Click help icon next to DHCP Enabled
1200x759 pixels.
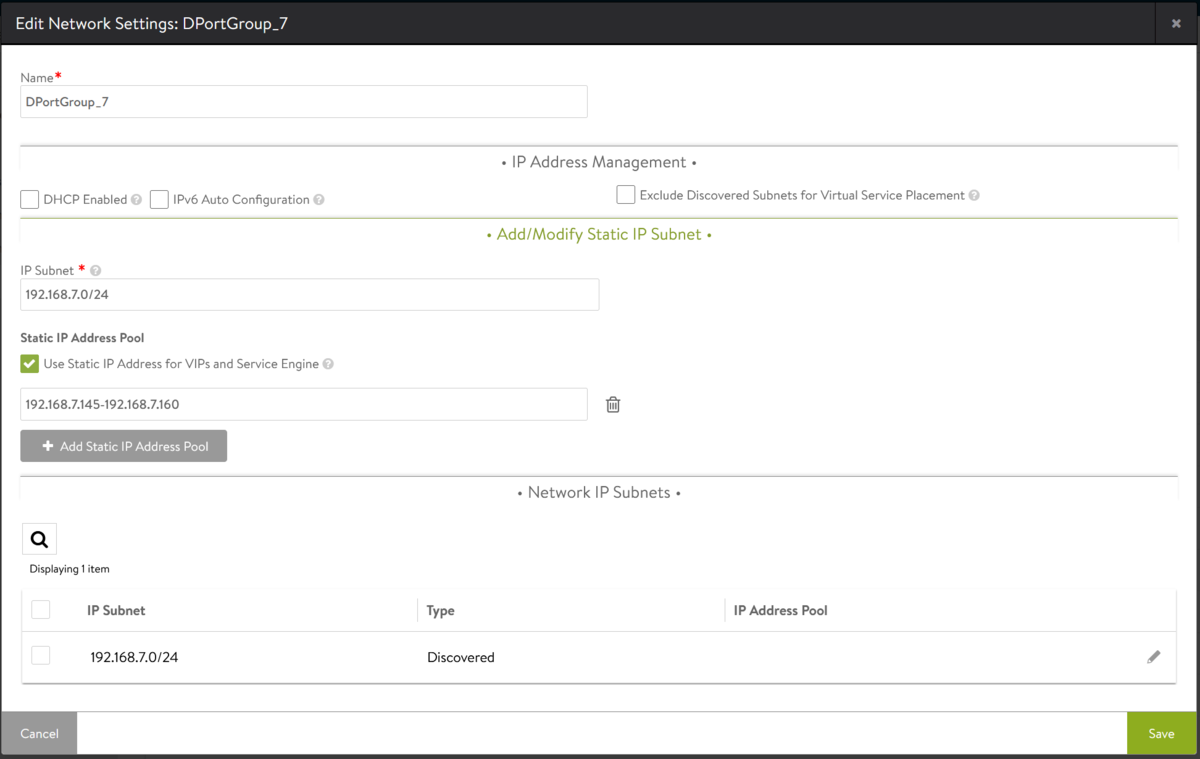tap(136, 200)
